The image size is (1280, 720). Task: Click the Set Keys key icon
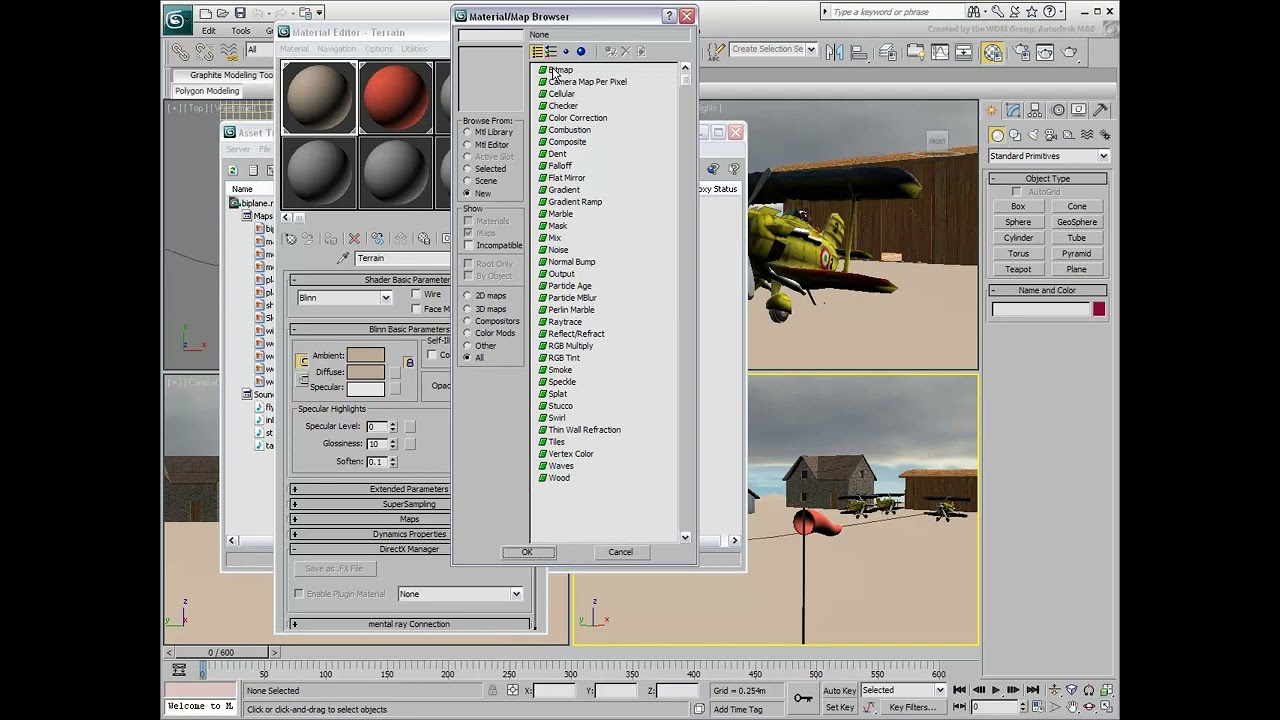coord(803,698)
